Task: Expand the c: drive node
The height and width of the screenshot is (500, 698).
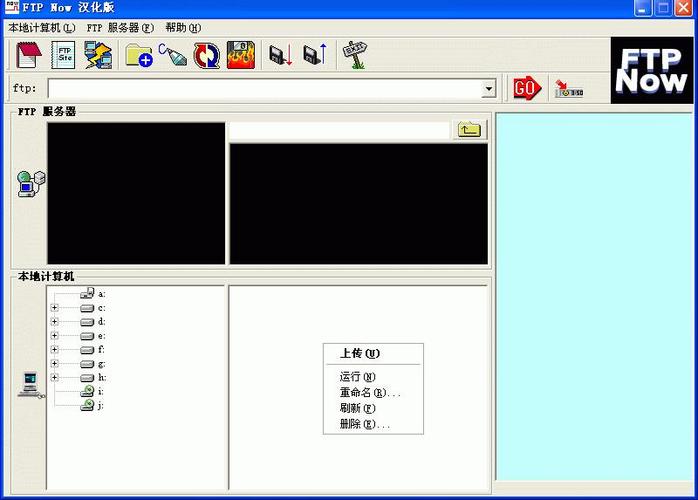Action: pyautogui.click(x=54, y=308)
